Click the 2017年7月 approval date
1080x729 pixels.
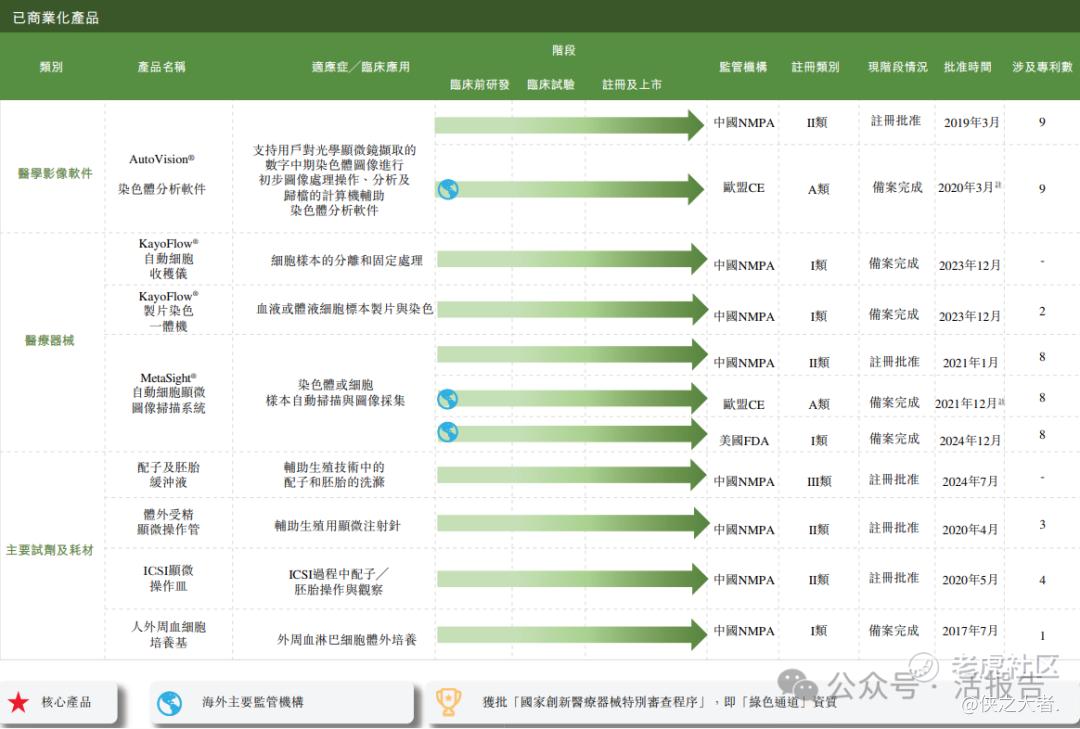tap(970, 630)
